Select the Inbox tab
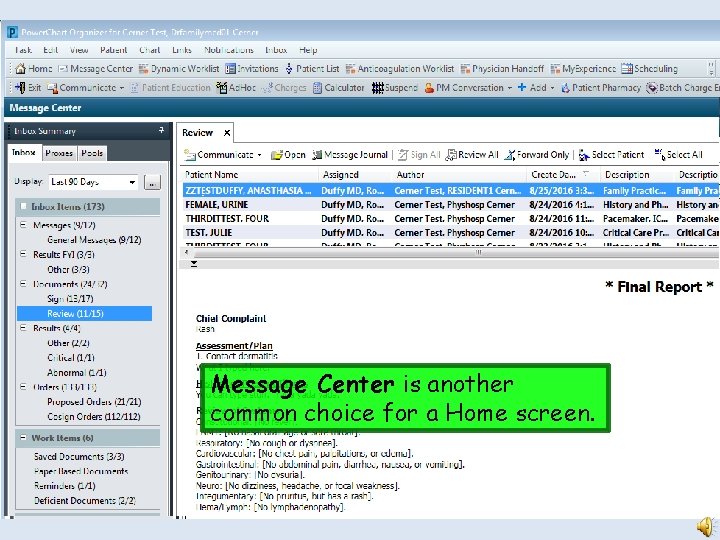 point(24,152)
